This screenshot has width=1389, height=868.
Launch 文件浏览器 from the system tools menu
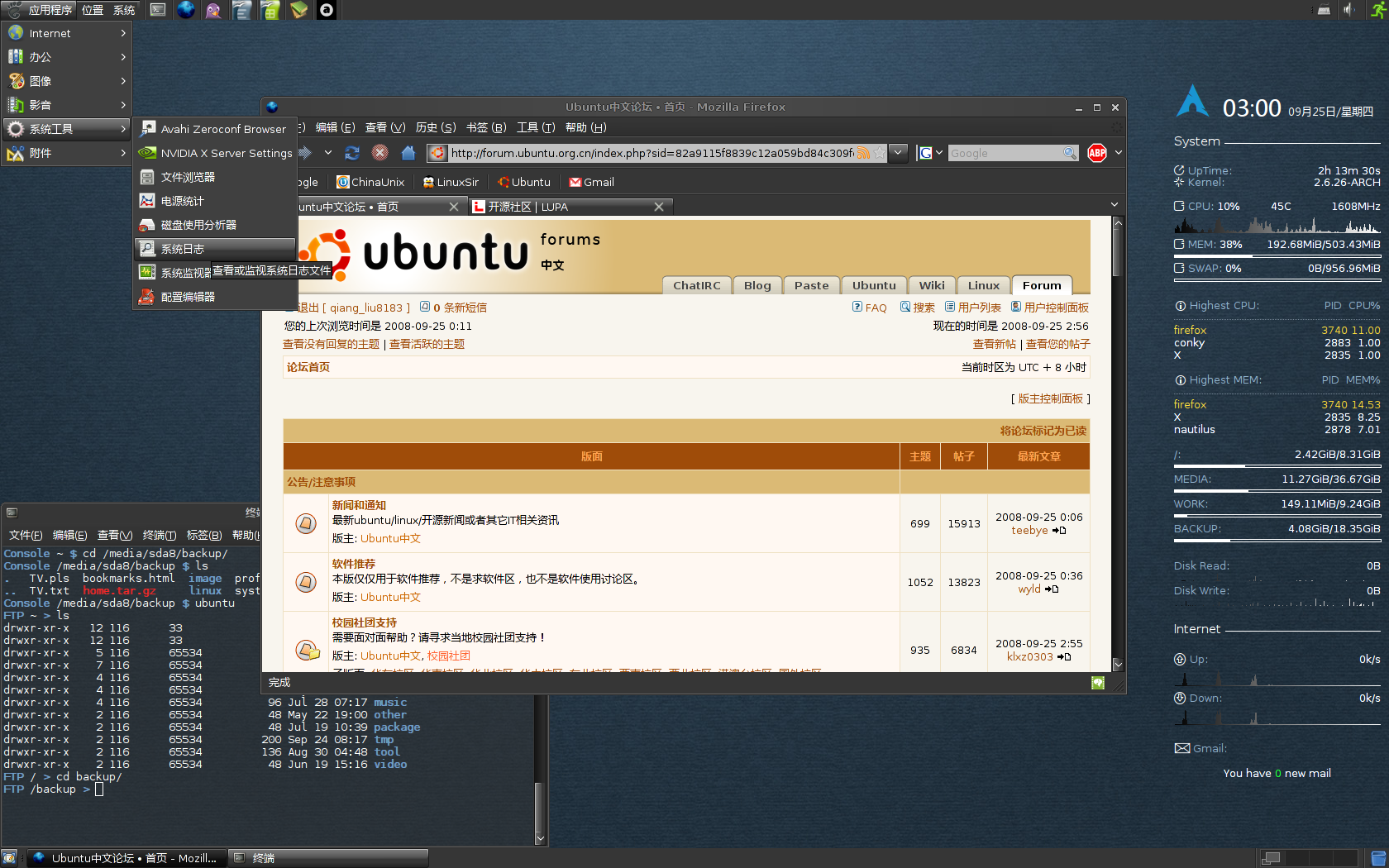click(215, 177)
